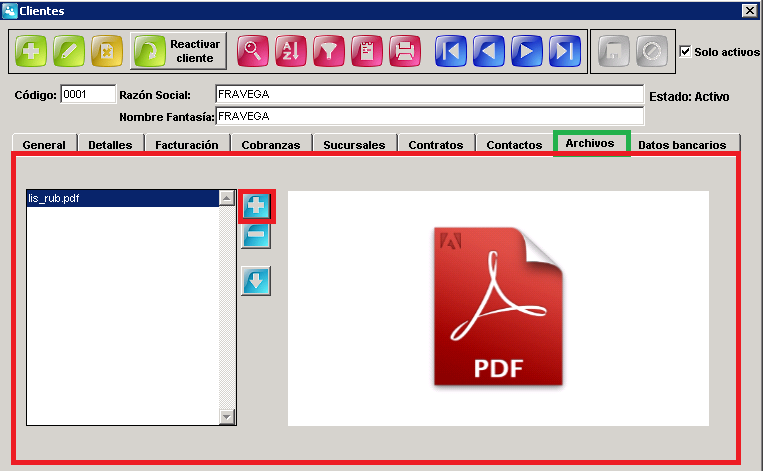This screenshot has height=471, width=763.
Task: Click the file list scroll down arrow
Action: [227, 417]
